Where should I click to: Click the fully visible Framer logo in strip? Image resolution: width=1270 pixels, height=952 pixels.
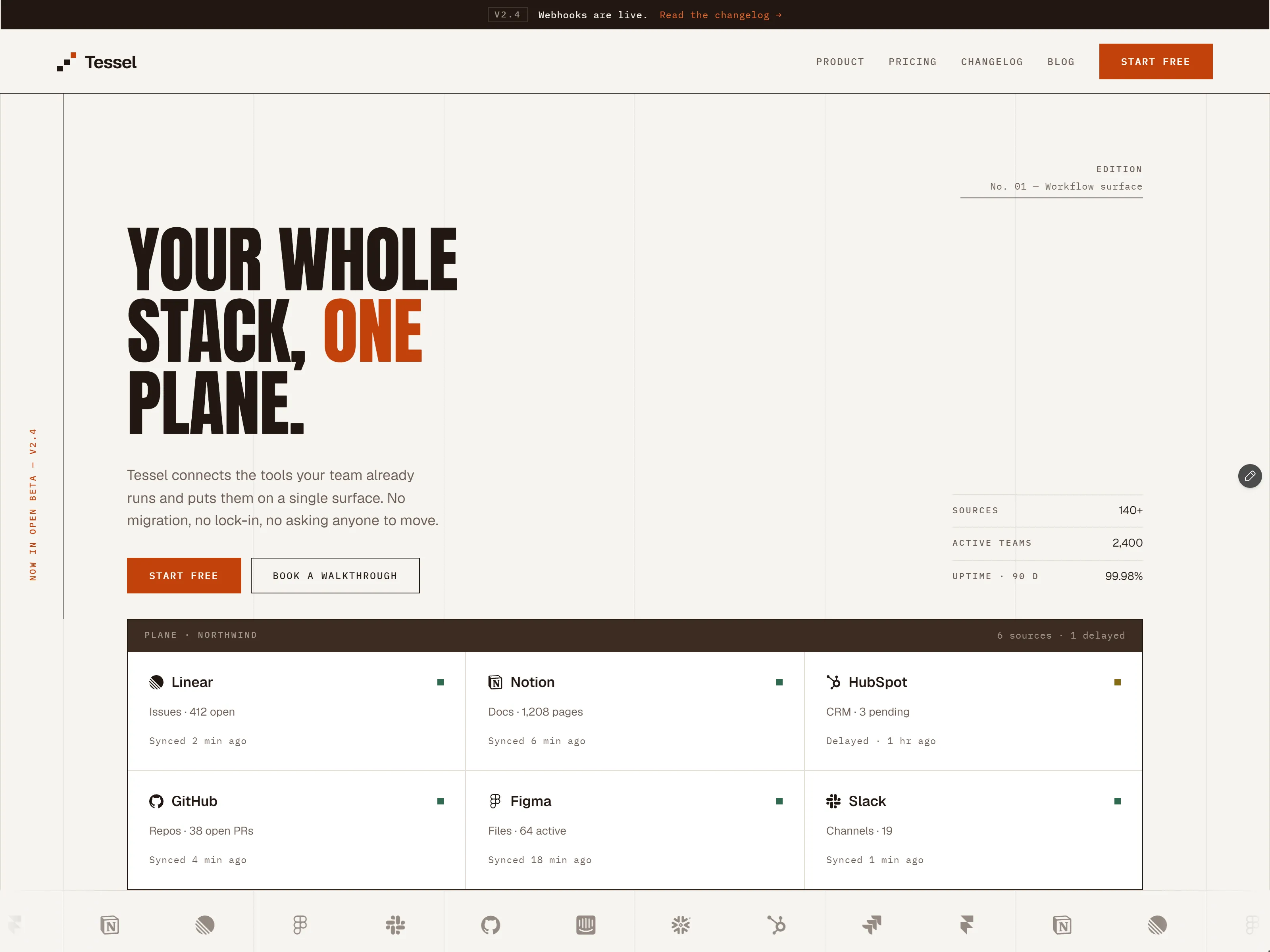[x=967, y=925]
